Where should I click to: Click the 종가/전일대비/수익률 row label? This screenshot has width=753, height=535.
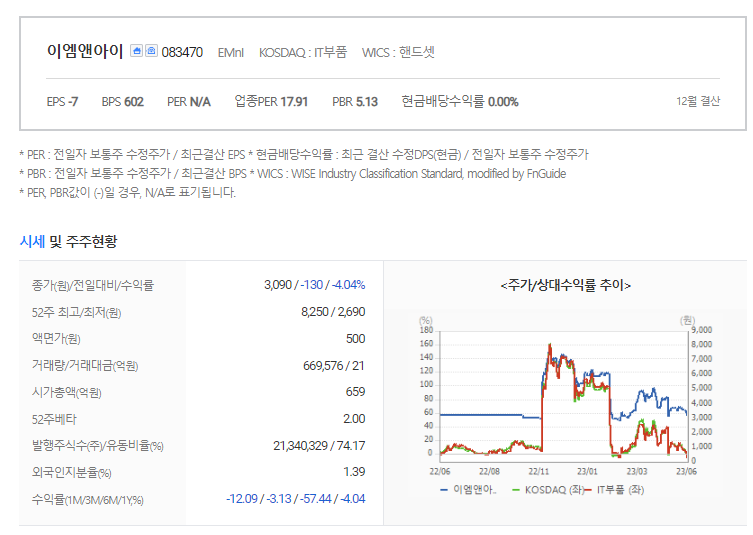tap(93, 285)
